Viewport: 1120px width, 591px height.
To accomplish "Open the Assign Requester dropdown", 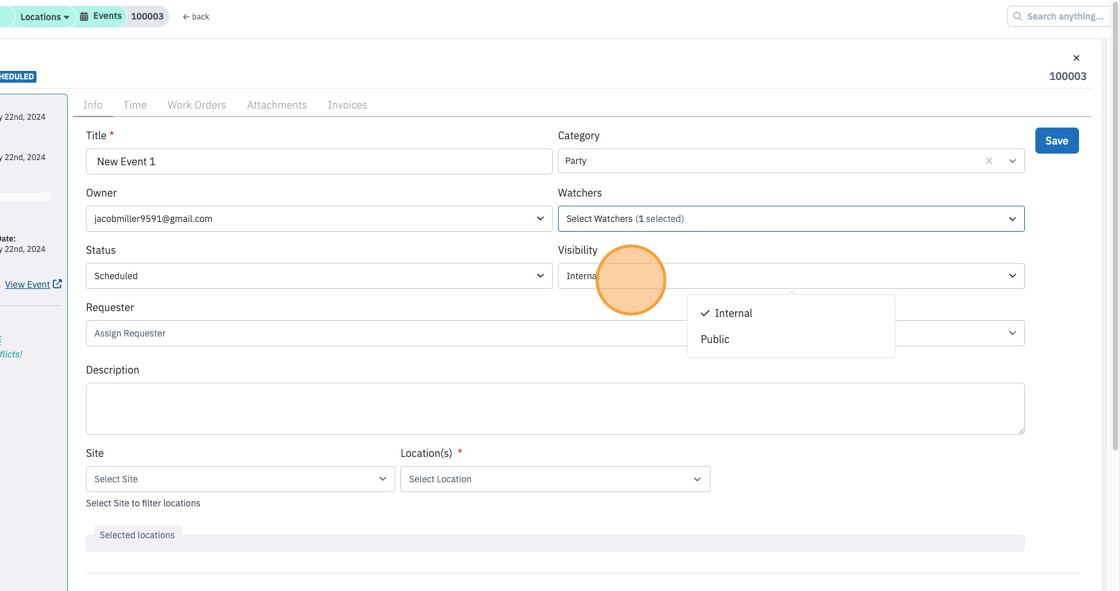I will click(555, 333).
